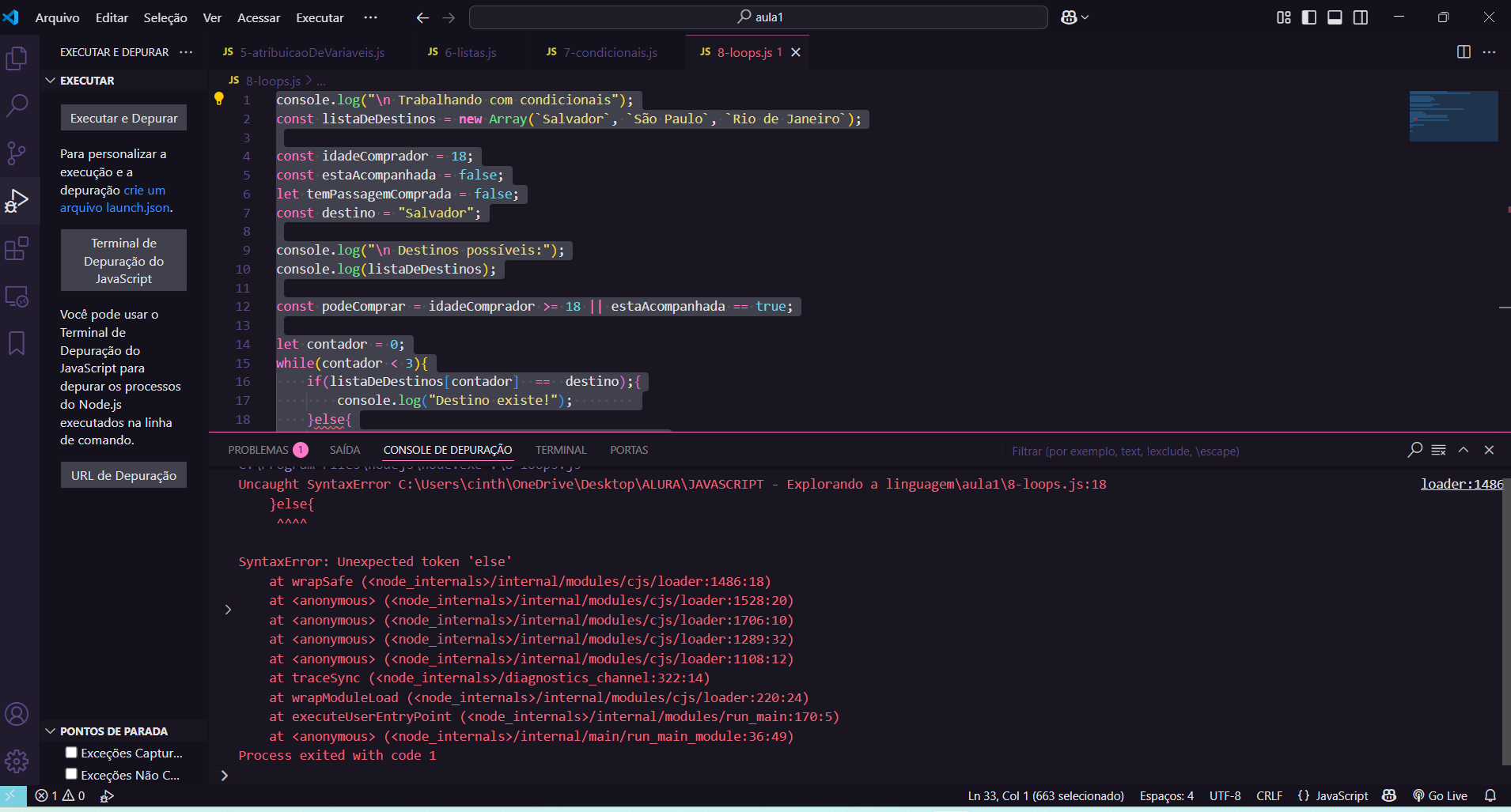Split the editor to the right

1464,52
